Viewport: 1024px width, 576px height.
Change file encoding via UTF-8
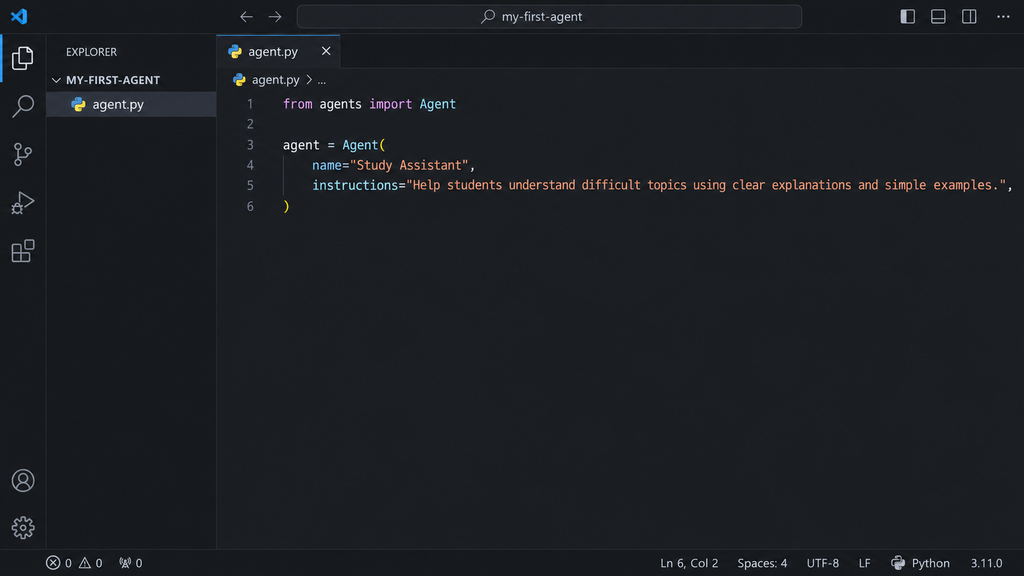[823, 563]
